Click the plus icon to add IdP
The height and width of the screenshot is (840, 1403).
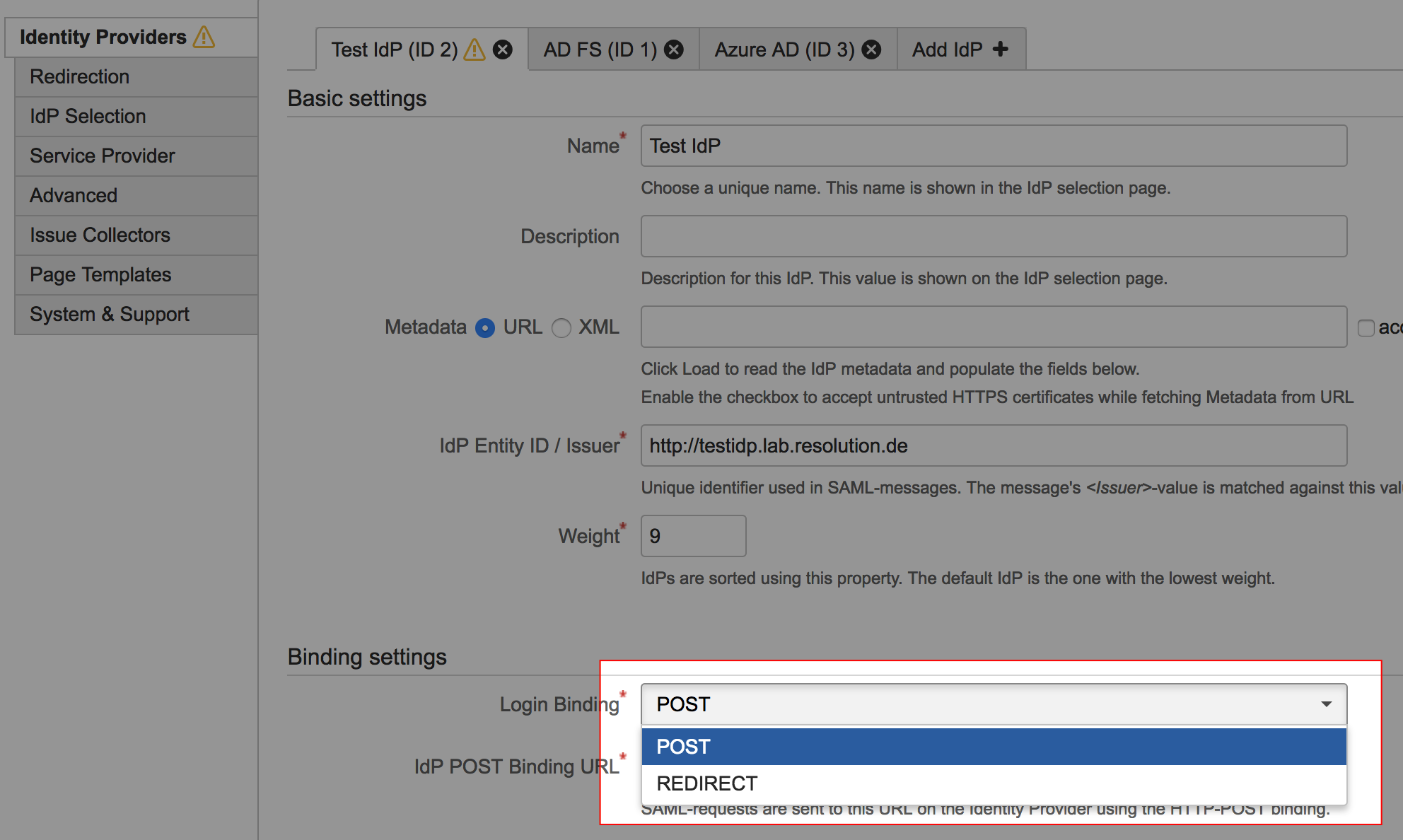pos(1000,49)
